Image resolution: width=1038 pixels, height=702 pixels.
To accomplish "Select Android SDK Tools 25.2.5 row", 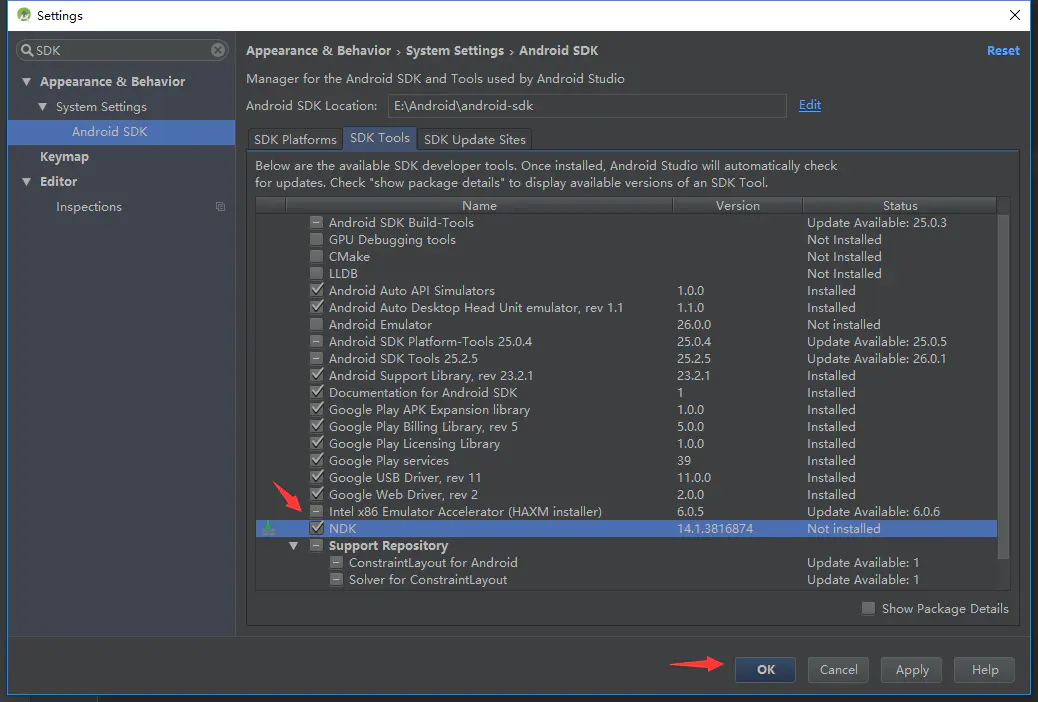I will coord(626,358).
